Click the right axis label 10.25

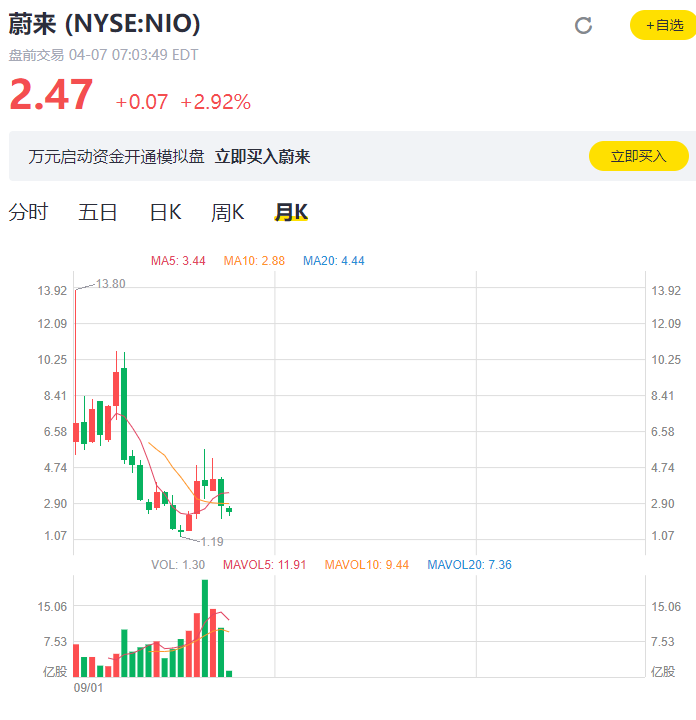click(666, 360)
